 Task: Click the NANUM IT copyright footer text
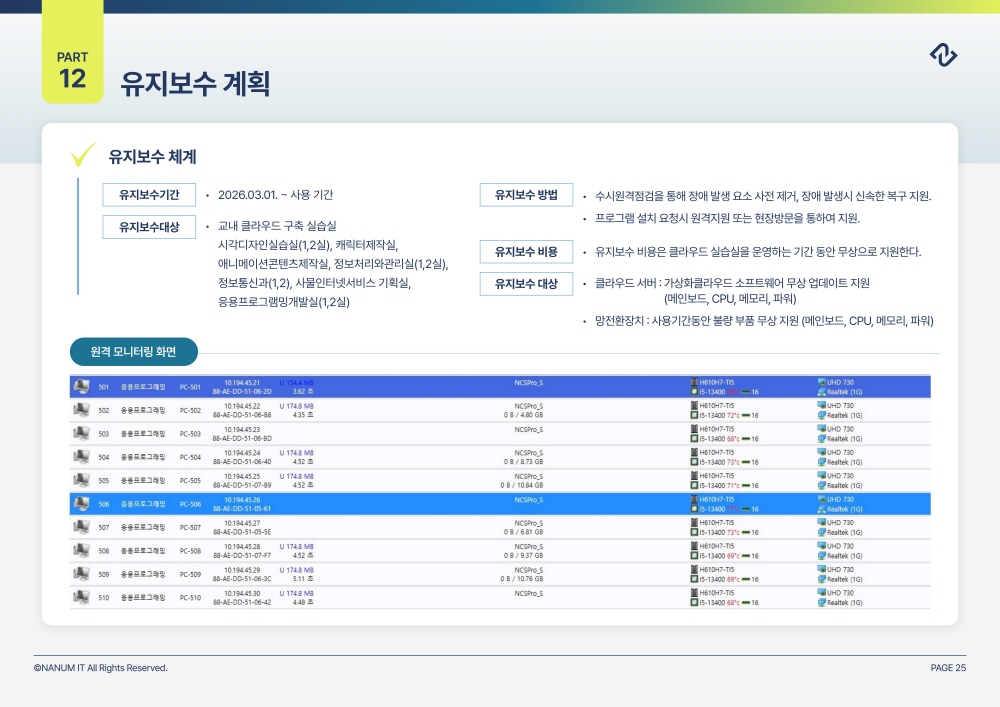[x=100, y=668]
